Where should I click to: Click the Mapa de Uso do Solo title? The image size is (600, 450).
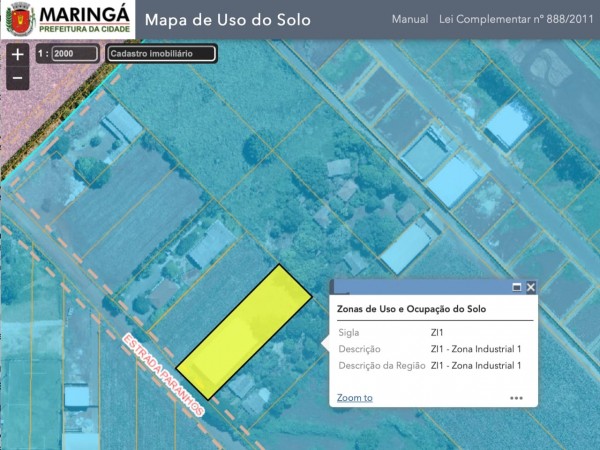pos(228,20)
